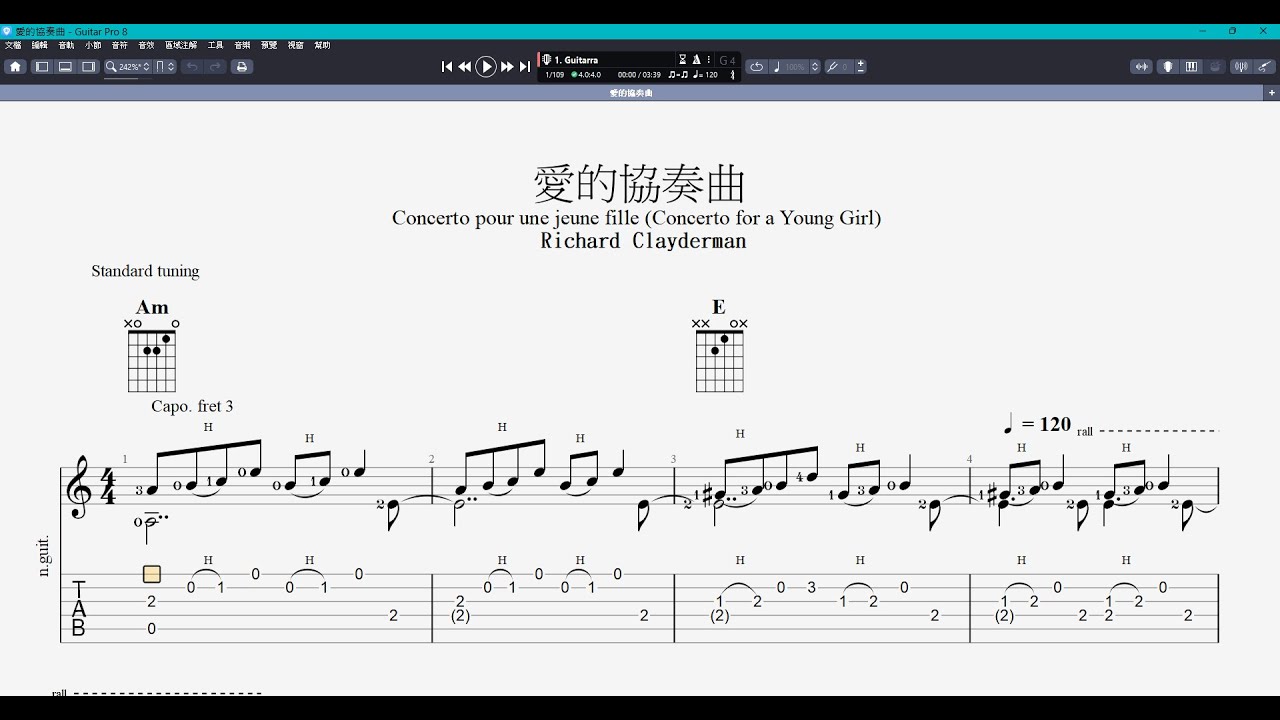
Task: Minimize the Guitar Pro 8 window
Action: point(1203,31)
